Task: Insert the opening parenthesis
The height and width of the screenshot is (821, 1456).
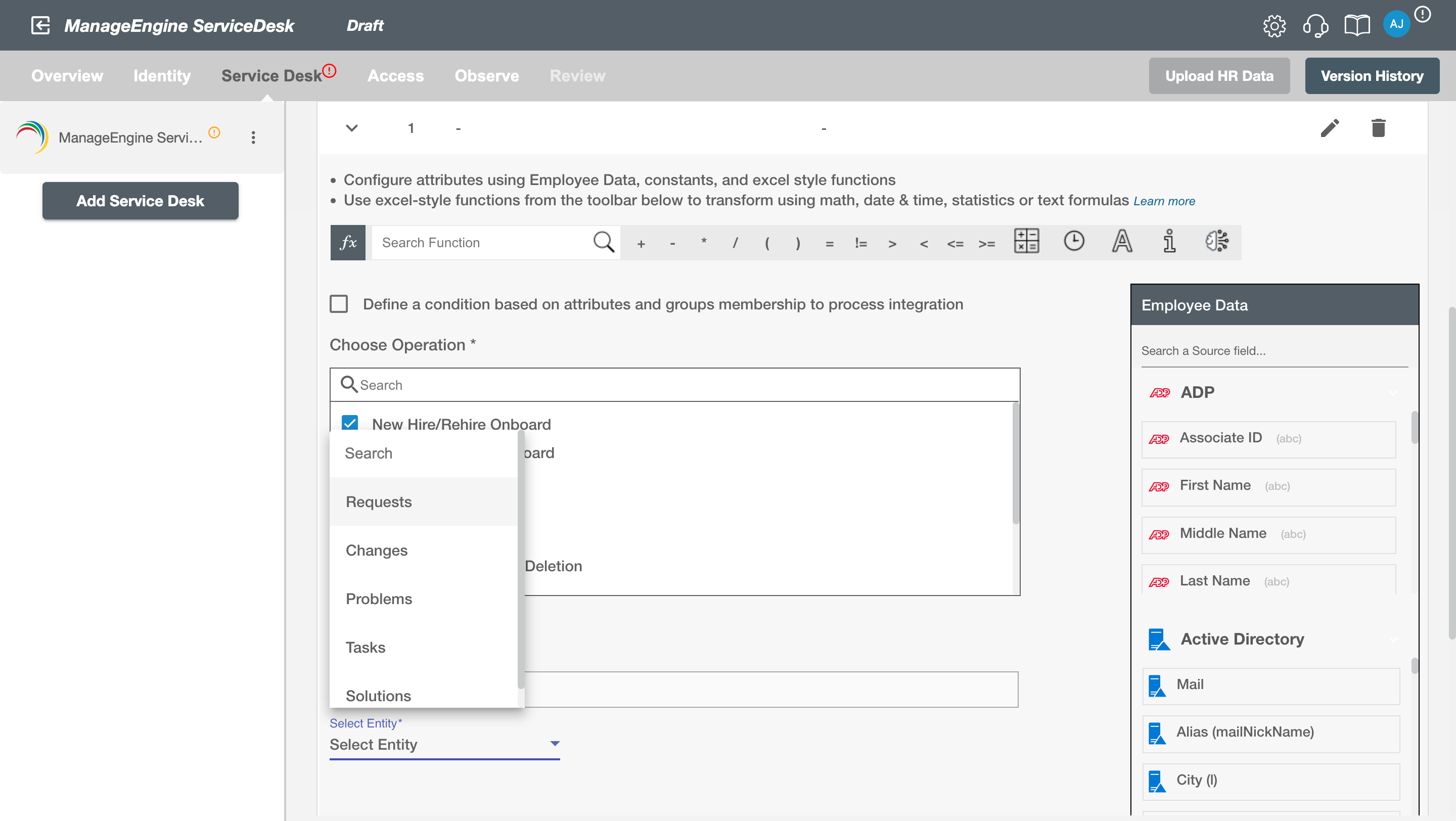Action: click(767, 243)
